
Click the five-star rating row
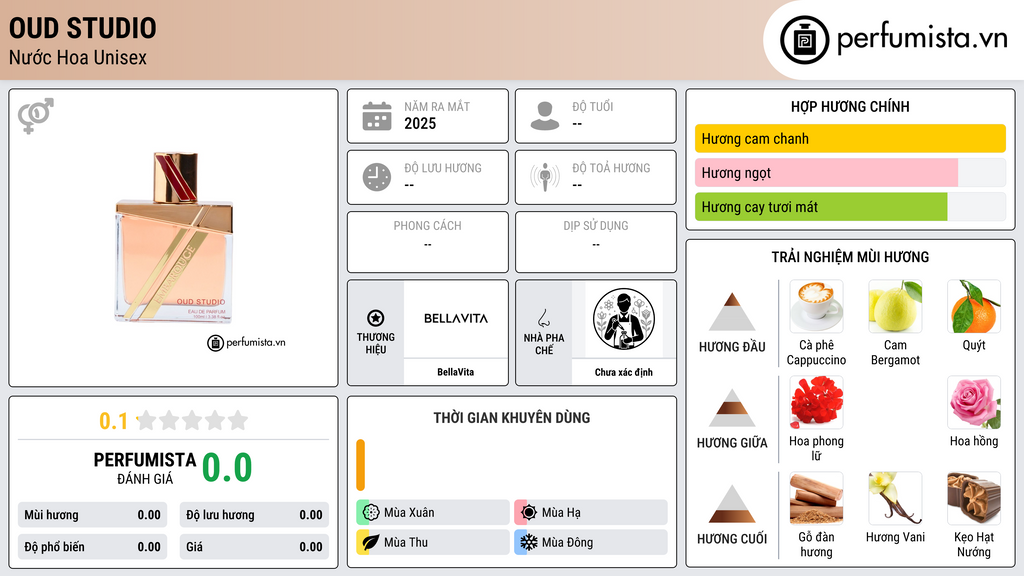193,420
